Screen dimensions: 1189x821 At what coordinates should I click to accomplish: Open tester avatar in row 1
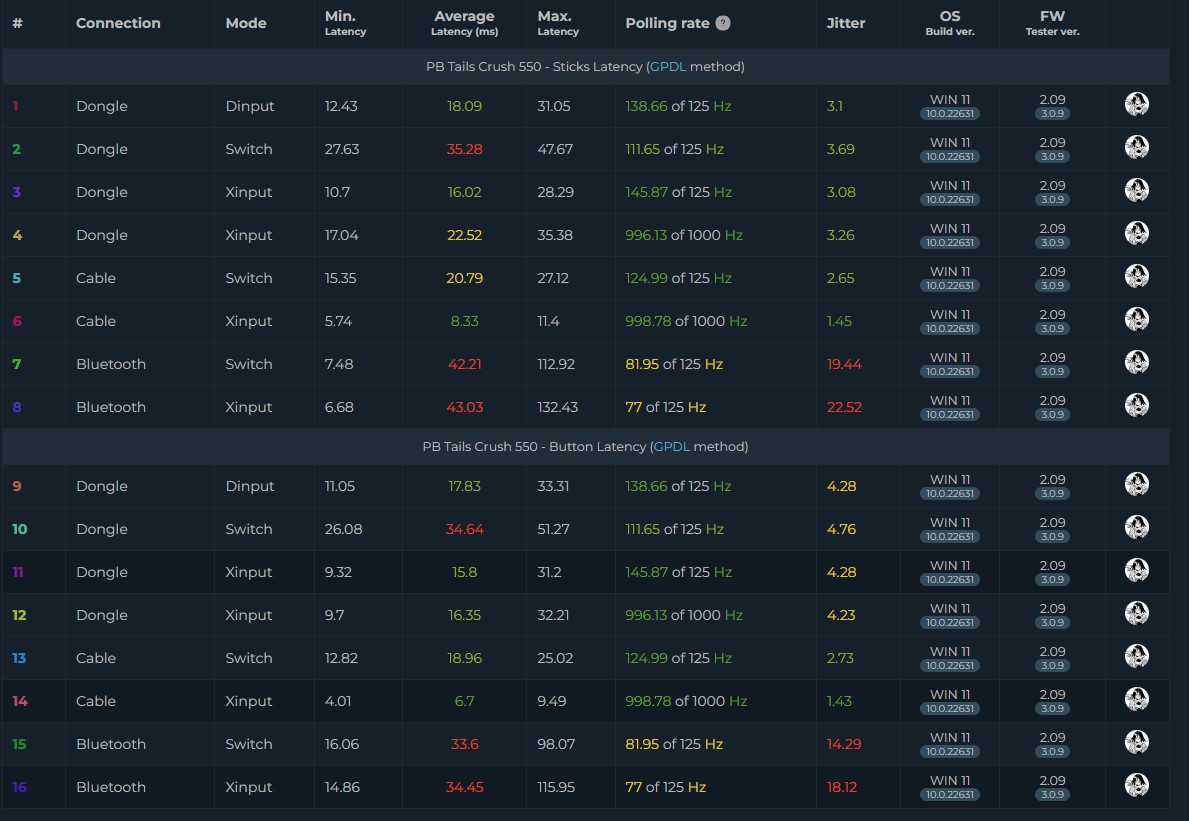coord(1136,104)
